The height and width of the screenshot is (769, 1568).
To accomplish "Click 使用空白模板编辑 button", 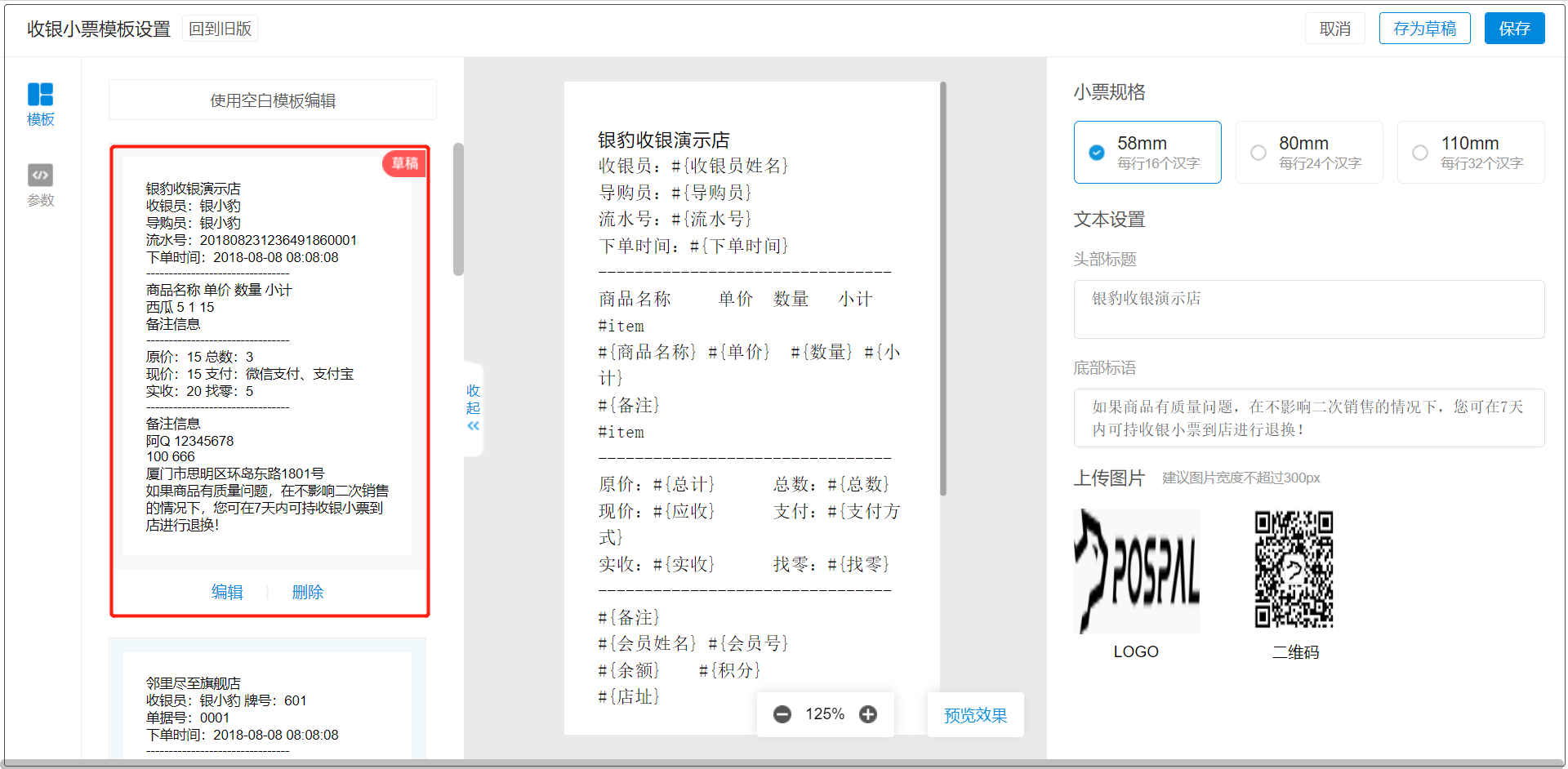I will coord(273,100).
